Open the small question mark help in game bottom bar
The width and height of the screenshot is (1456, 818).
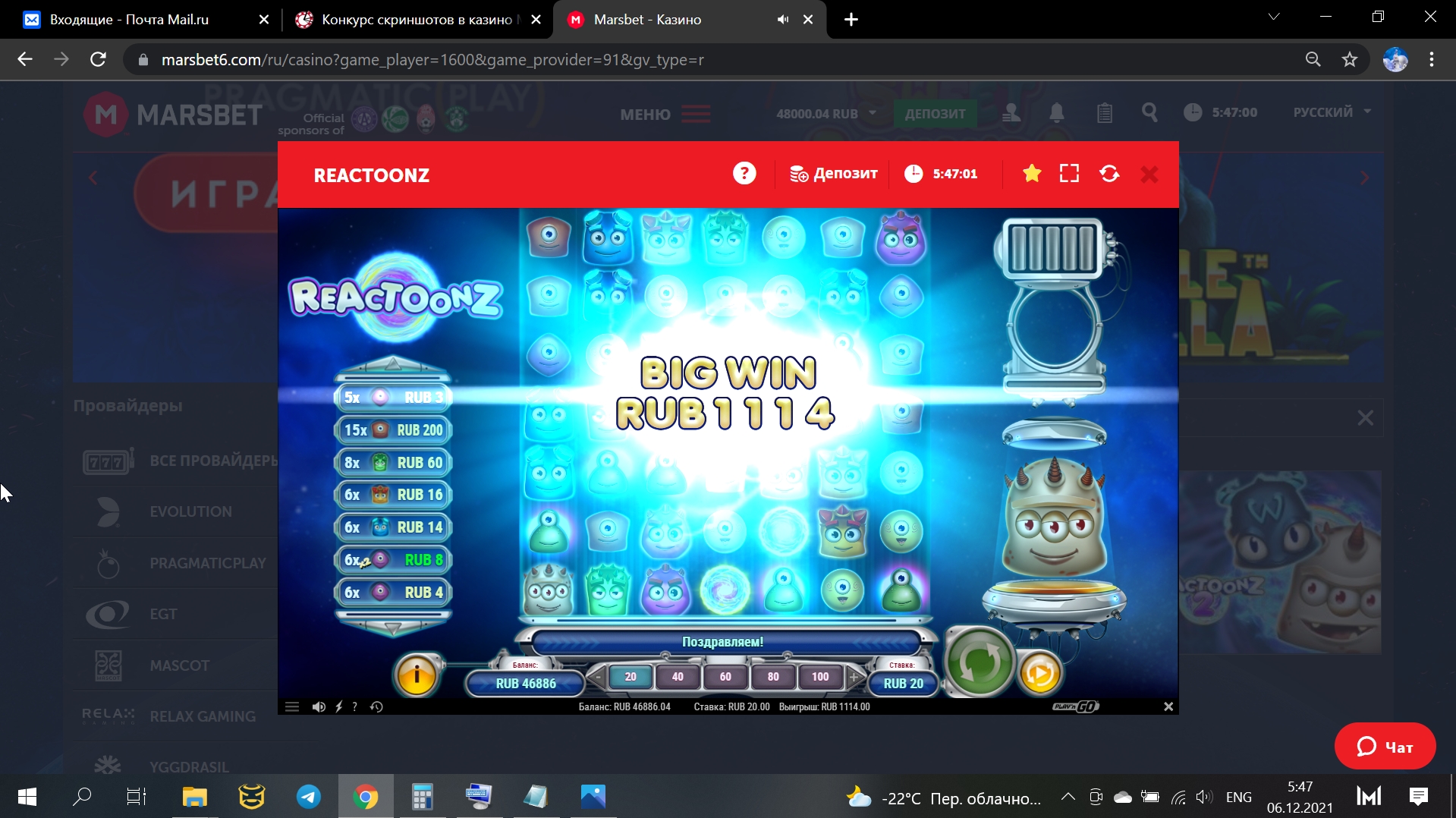point(354,706)
